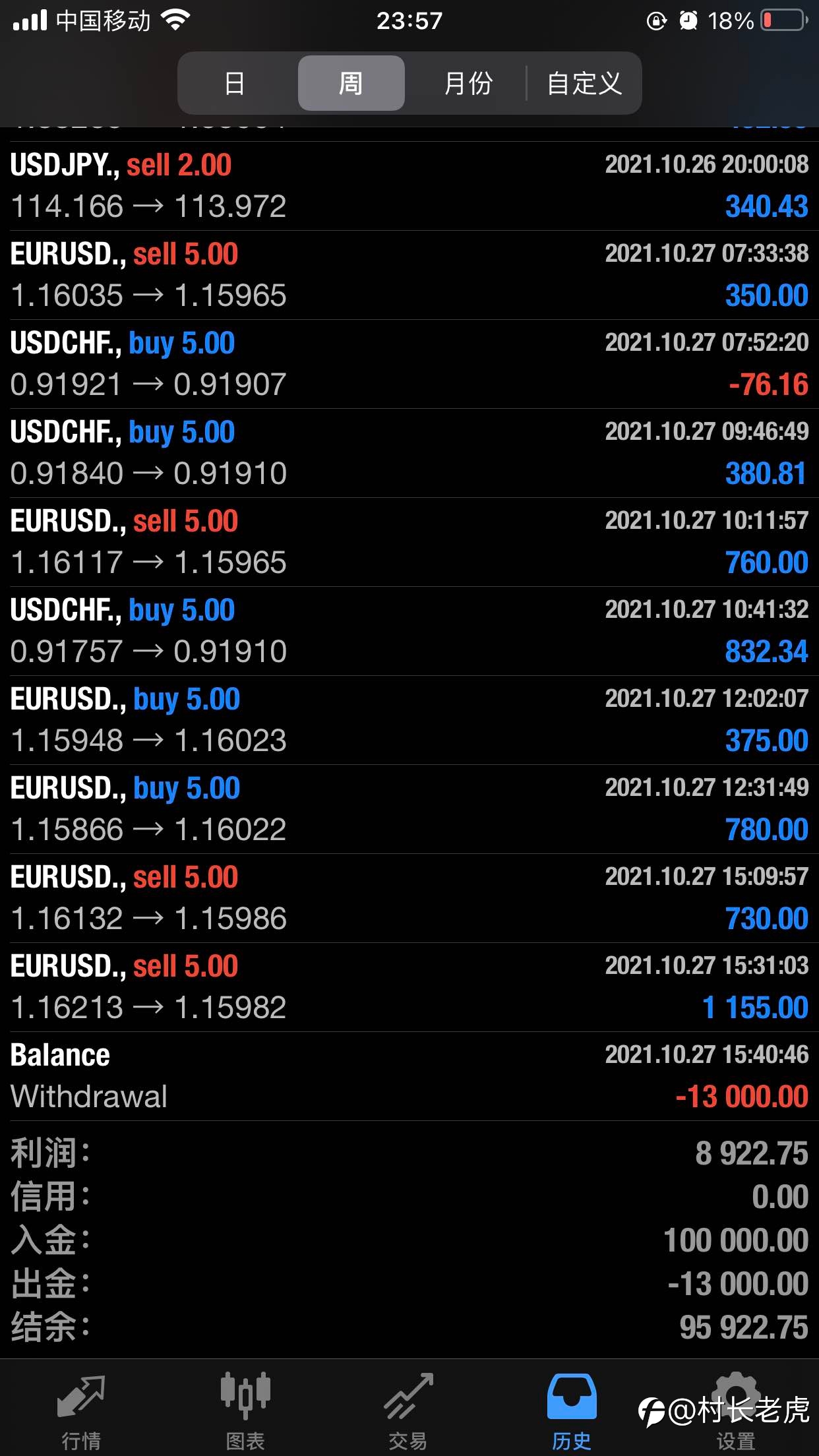Image resolution: width=819 pixels, height=1456 pixels.
Task: Tap the battery indicator in status bar
Action: click(784, 20)
